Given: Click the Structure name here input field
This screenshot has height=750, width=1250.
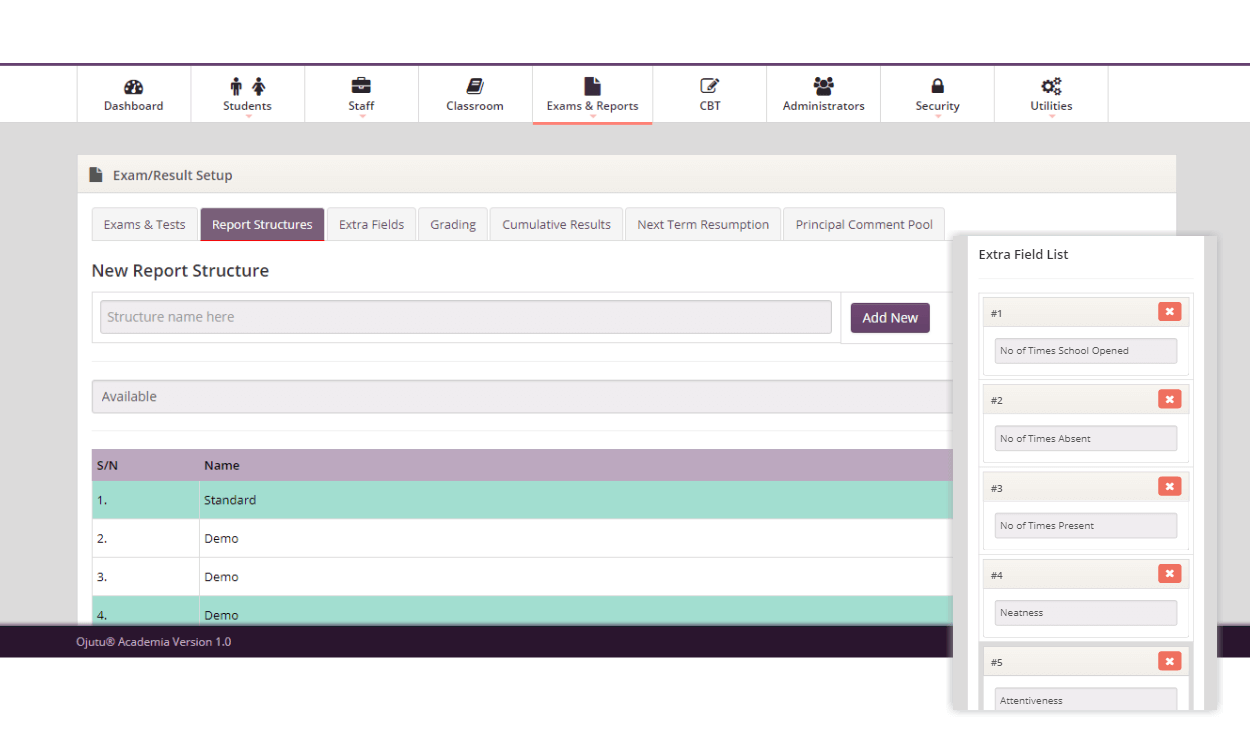Looking at the screenshot, I should pos(466,317).
